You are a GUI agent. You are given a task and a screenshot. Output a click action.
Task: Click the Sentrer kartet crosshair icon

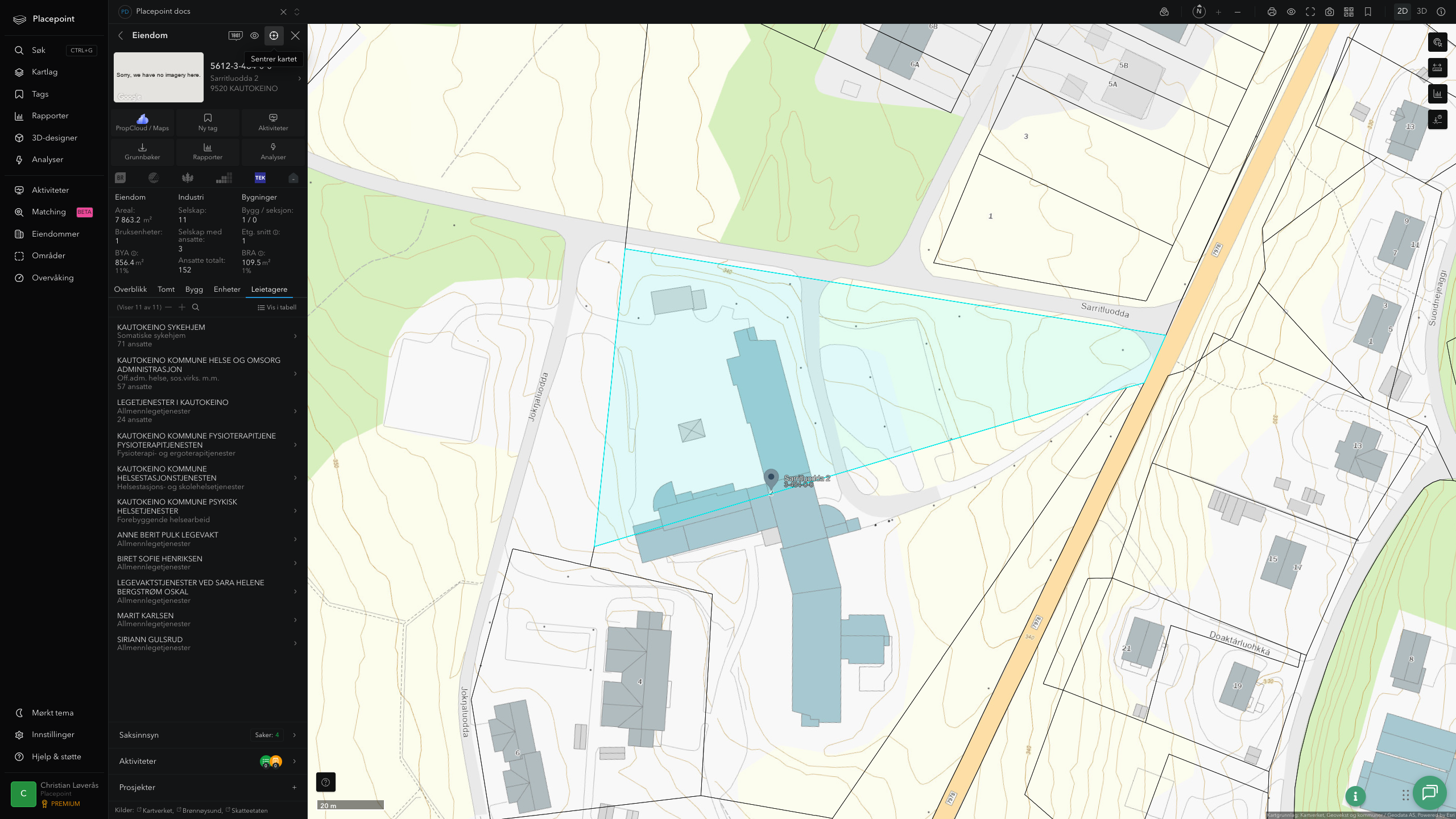pyautogui.click(x=274, y=35)
